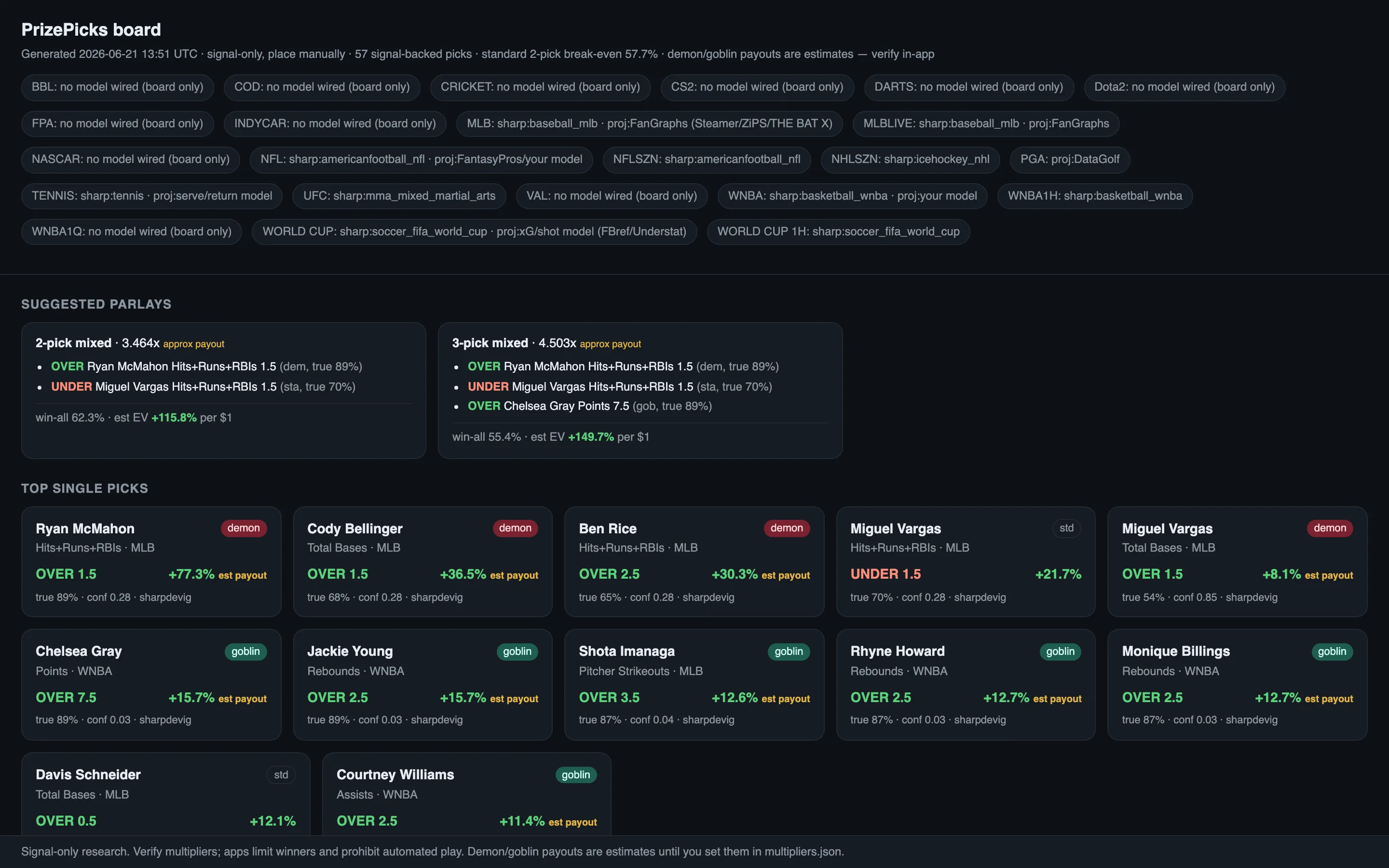Open the Monique Billings Rebounds card
The image size is (1389, 868).
1238,685
